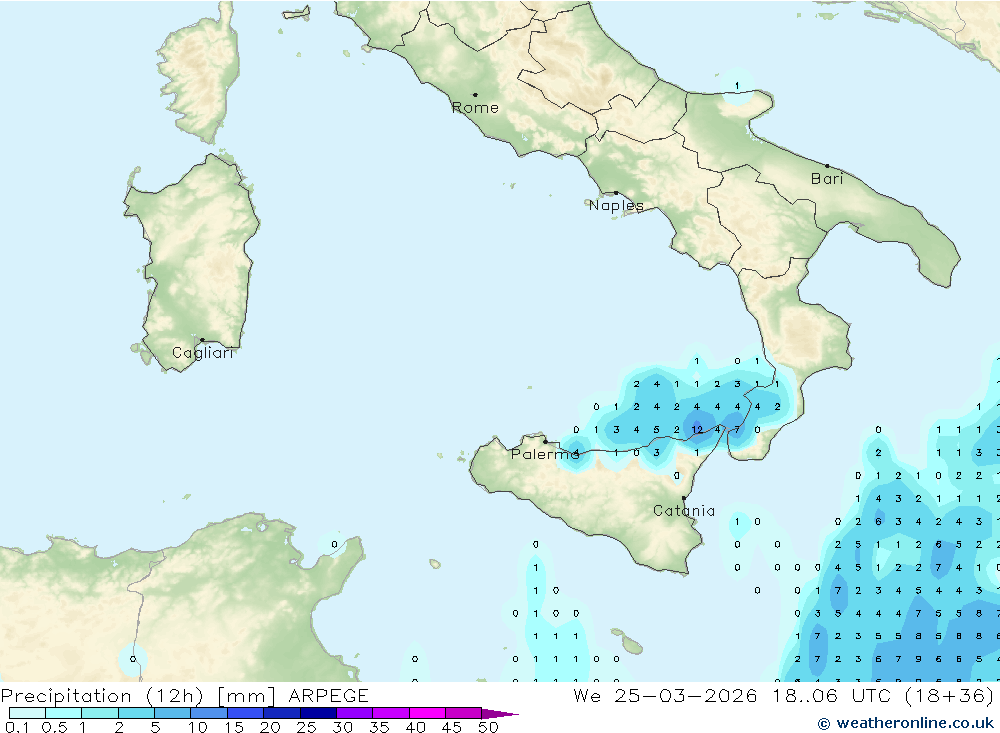The height and width of the screenshot is (733, 1000).
Task: Pick the 35–40 mm legend swatch
Action: point(391,713)
